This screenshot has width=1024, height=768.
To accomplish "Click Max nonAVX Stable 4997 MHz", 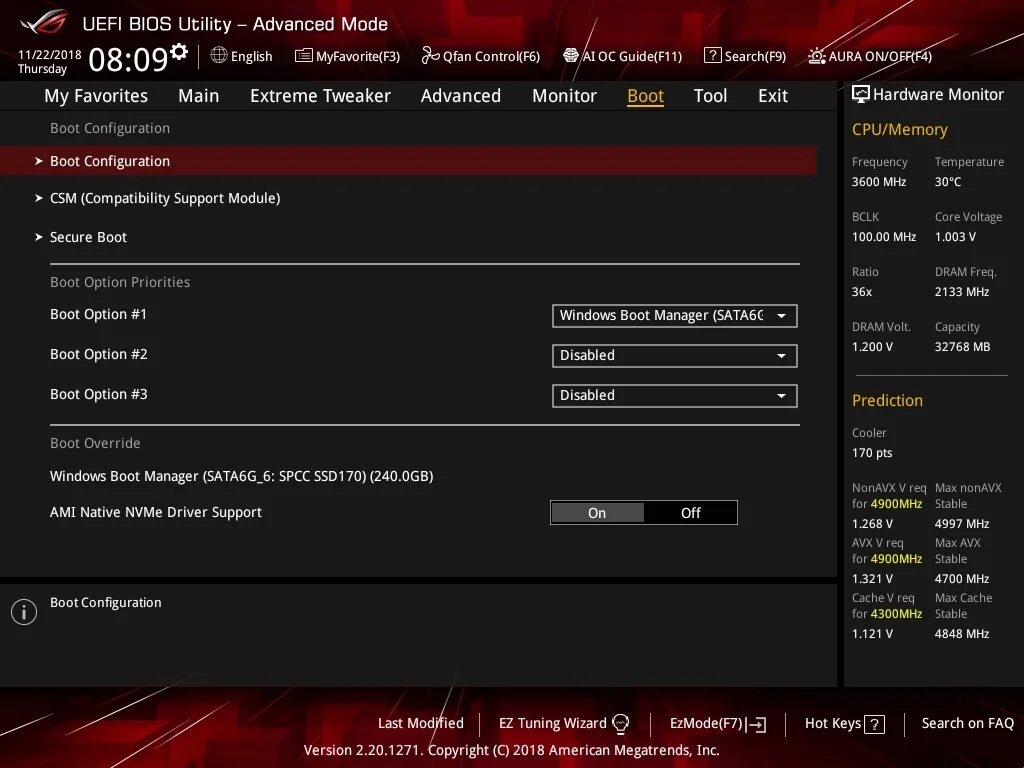I will pos(961,524).
